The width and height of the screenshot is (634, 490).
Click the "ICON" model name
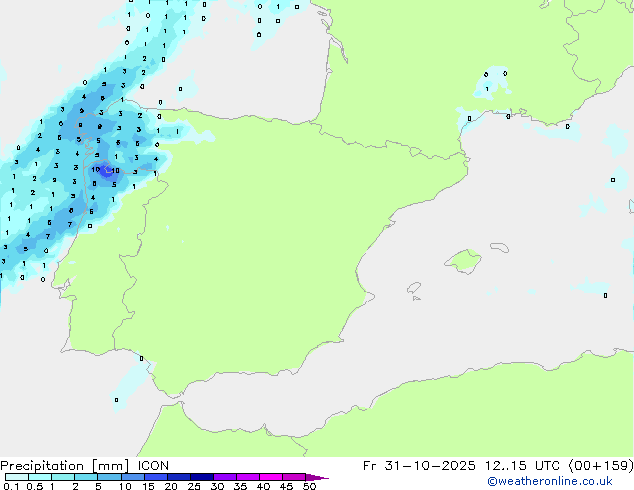coord(153,466)
